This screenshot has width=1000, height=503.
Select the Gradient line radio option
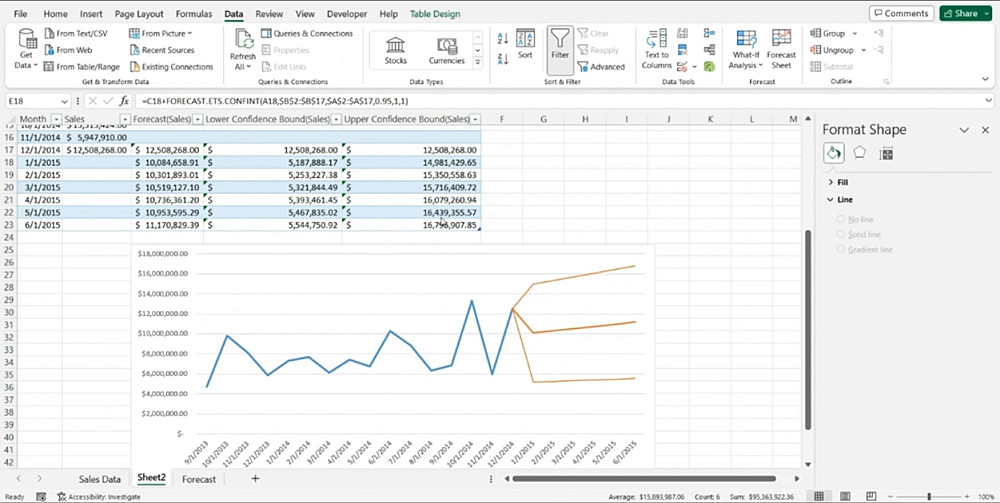point(841,249)
